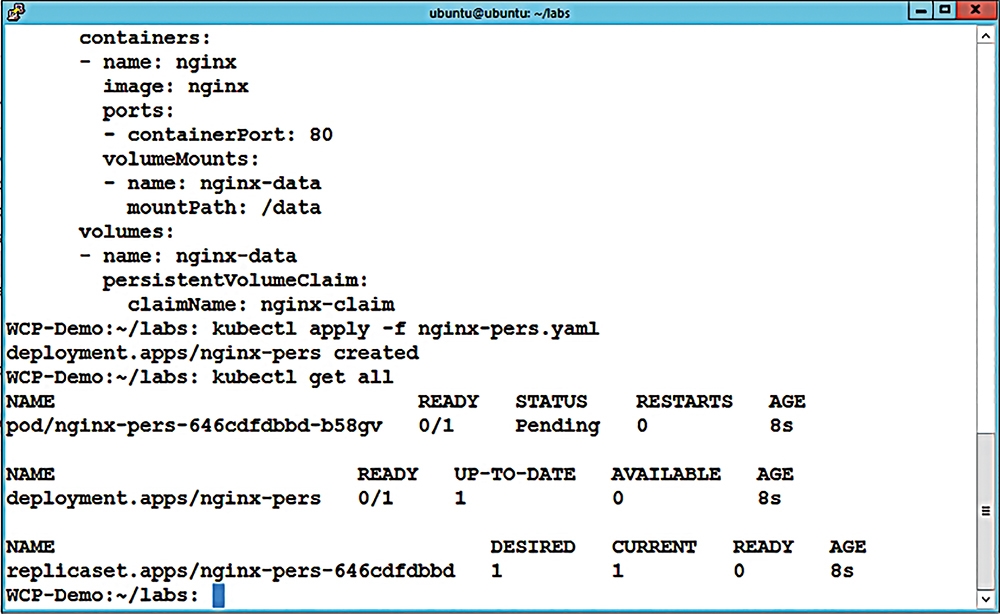Click the 'claimName: nginx-claim' line
The height and width of the screenshot is (614, 1000).
point(261,305)
